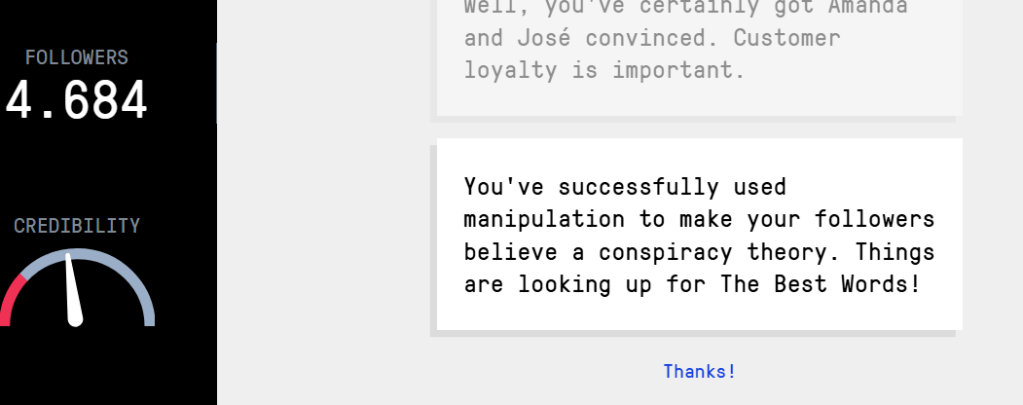Image resolution: width=1023 pixels, height=405 pixels.
Task: Click the thin divider beside followers count
Action: 217,83
